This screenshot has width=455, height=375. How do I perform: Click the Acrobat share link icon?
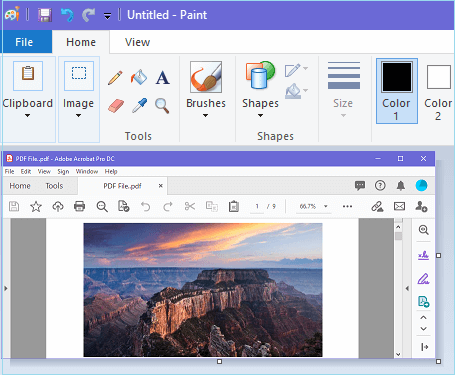(x=377, y=206)
